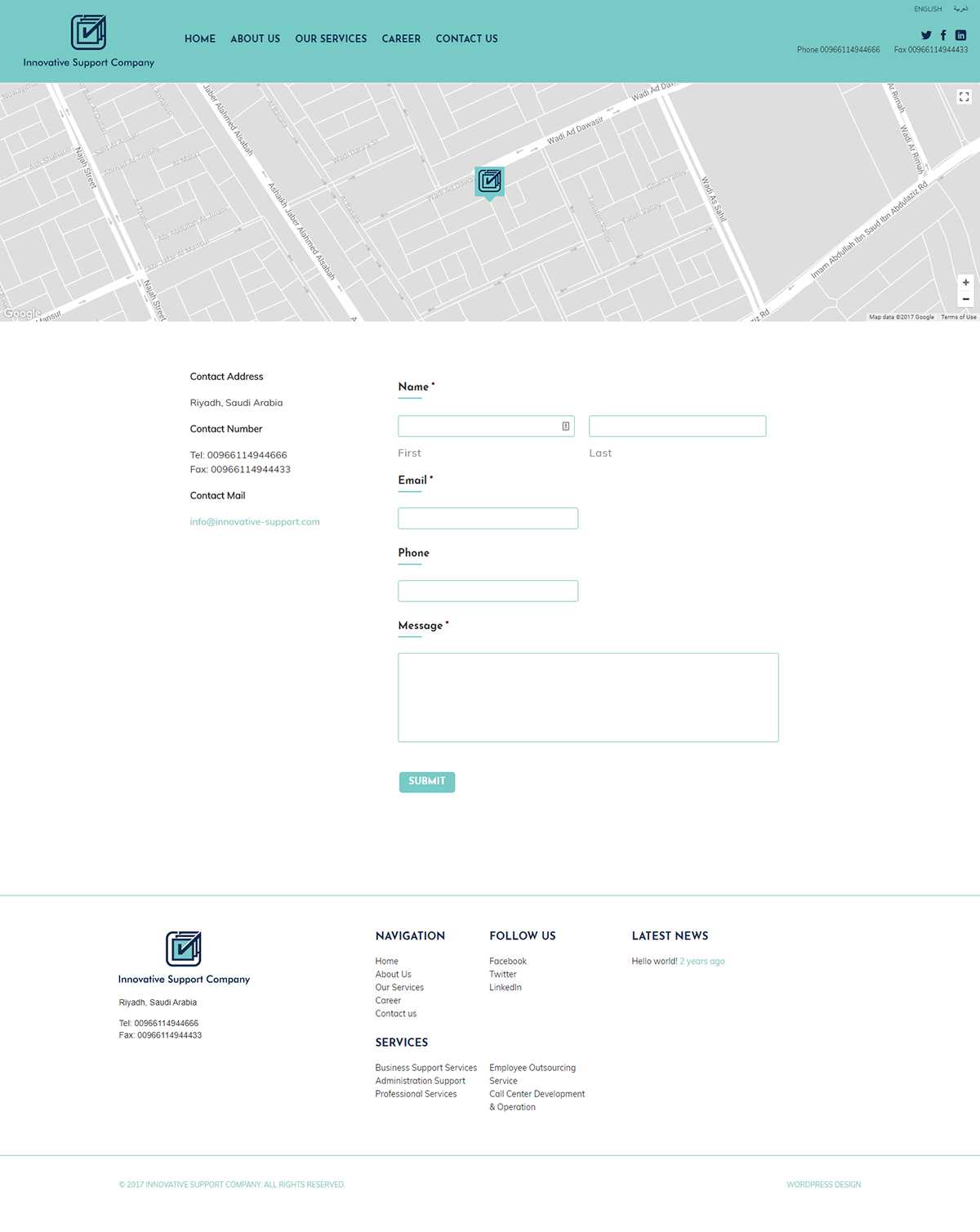
Task: Open ABOUT US menu item
Action: [255, 38]
